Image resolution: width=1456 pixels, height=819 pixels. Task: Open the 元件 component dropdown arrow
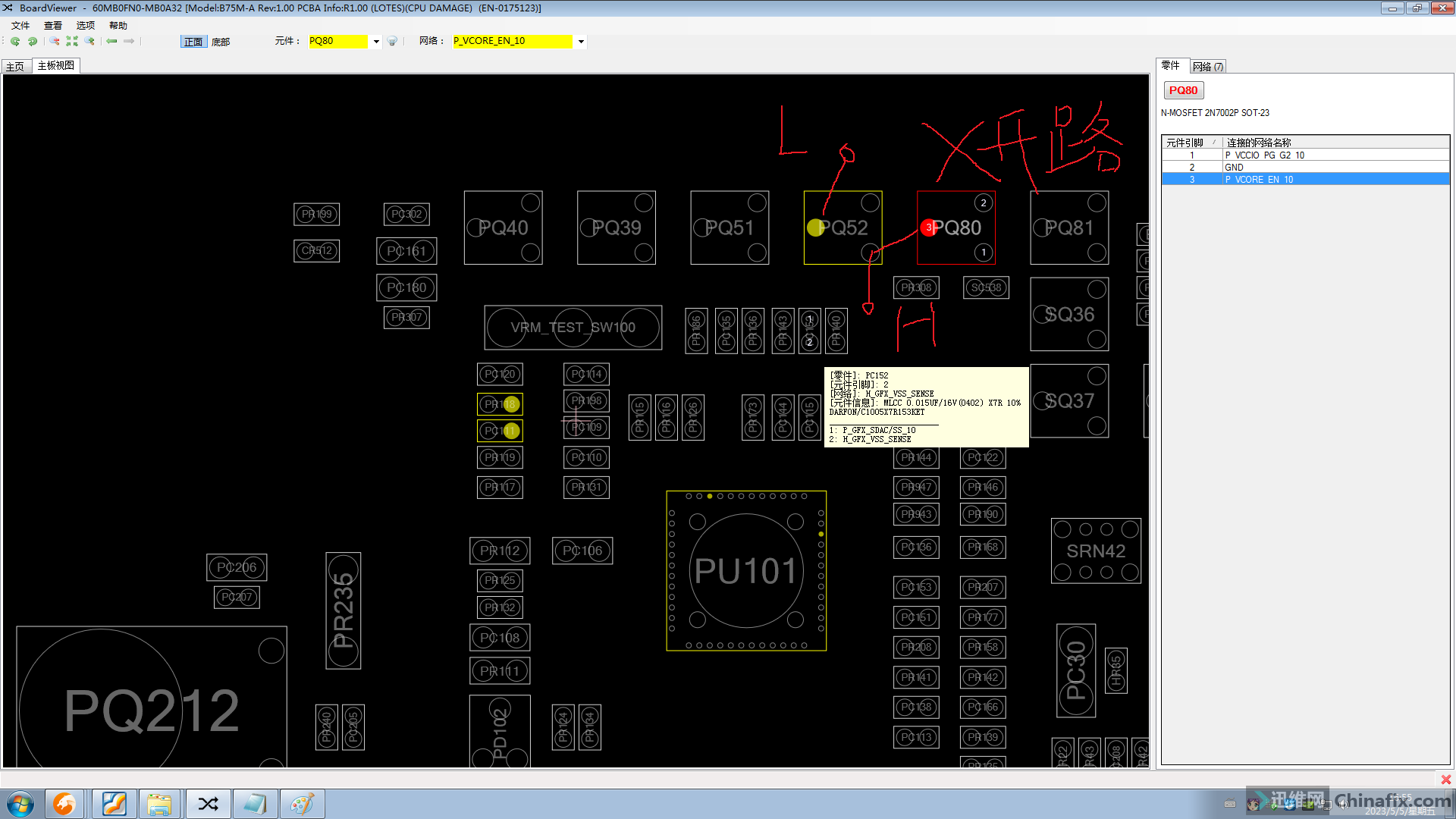376,42
